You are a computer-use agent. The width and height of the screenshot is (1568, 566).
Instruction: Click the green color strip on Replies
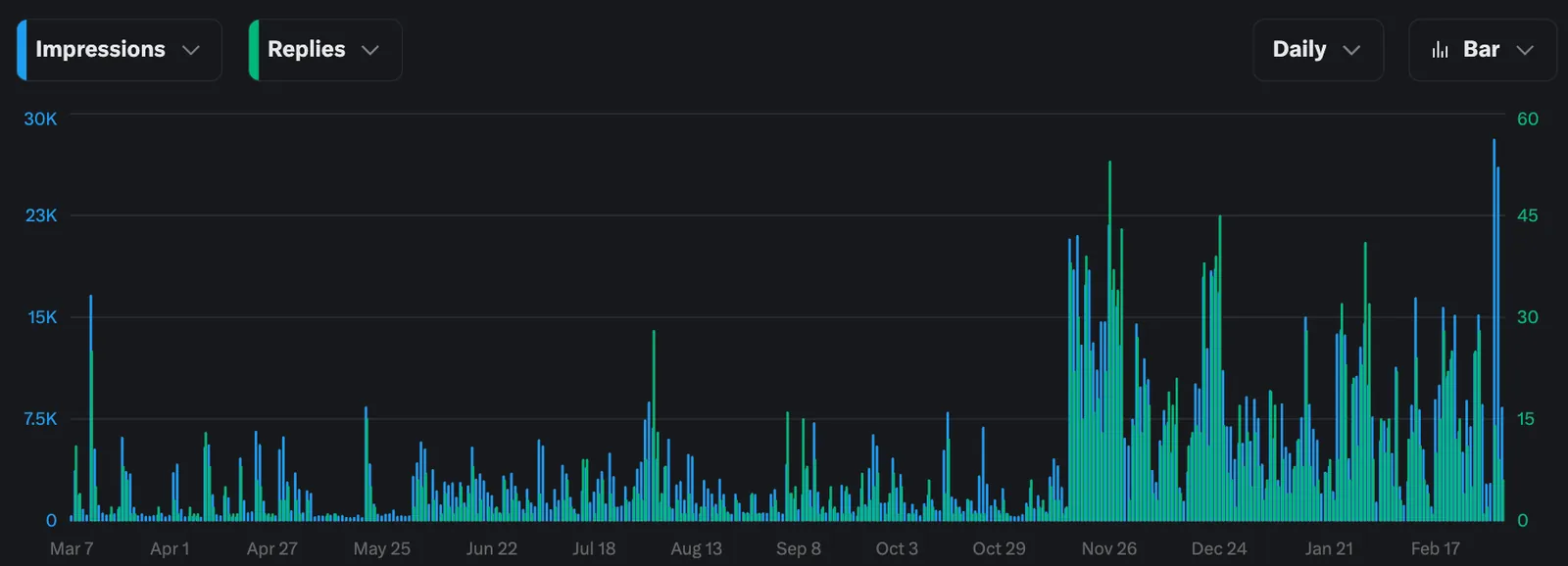pos(254,50)
